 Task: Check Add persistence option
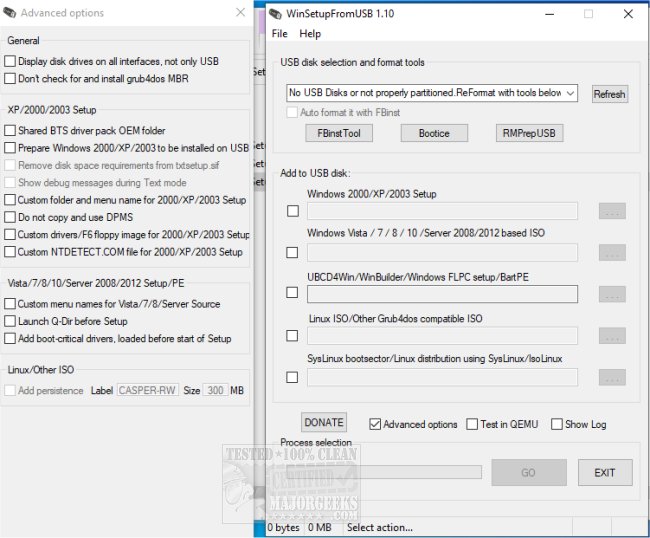(10, 390)
